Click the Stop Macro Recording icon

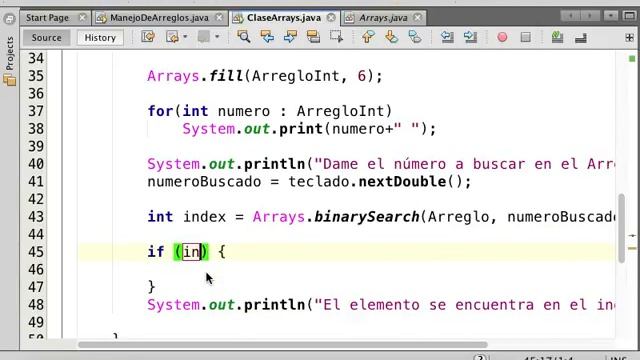tap(526, 37)
